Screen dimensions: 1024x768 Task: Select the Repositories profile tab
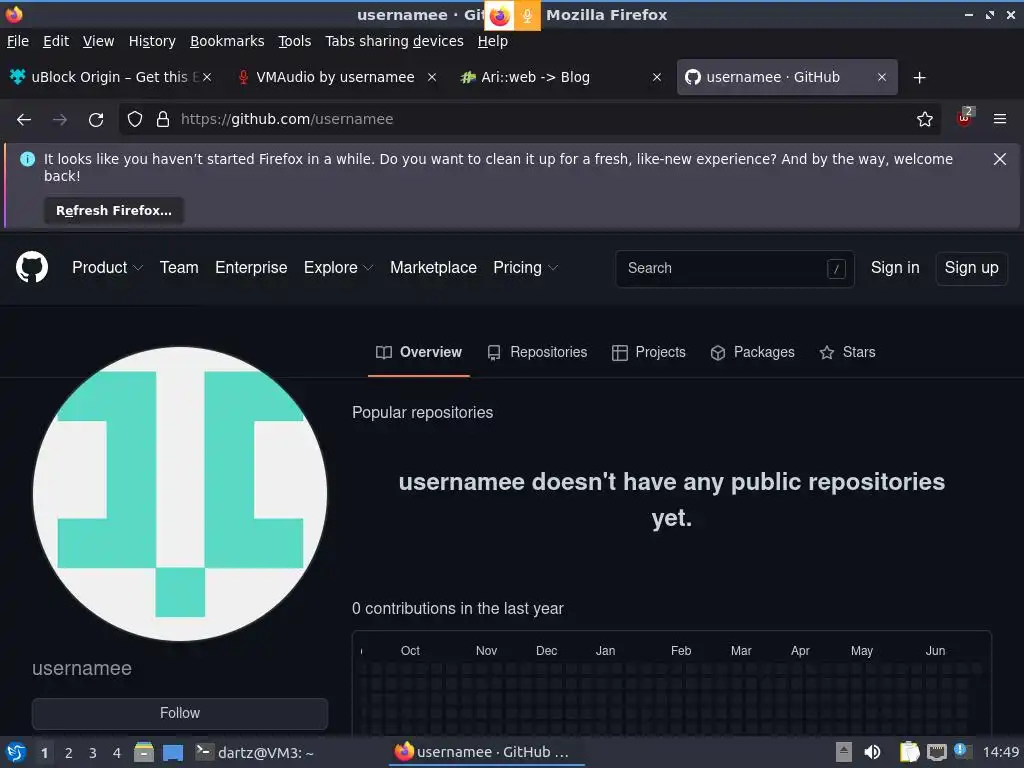(x=537, y=353)
